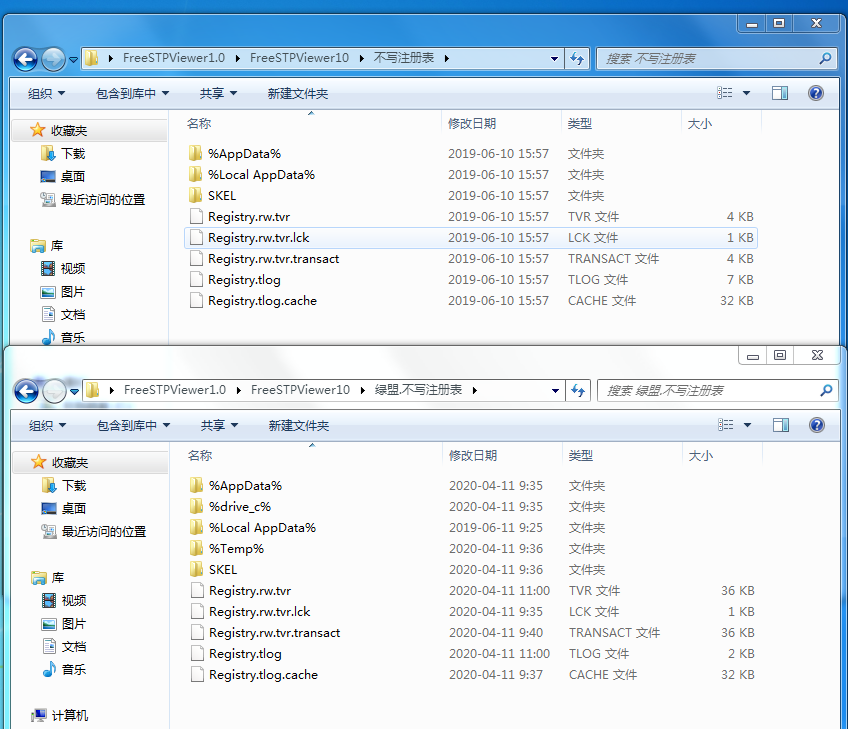The height and width of the screenshot is (729, 848).
Task: Go back in the top Explorer window
Action: coord(25,59)
